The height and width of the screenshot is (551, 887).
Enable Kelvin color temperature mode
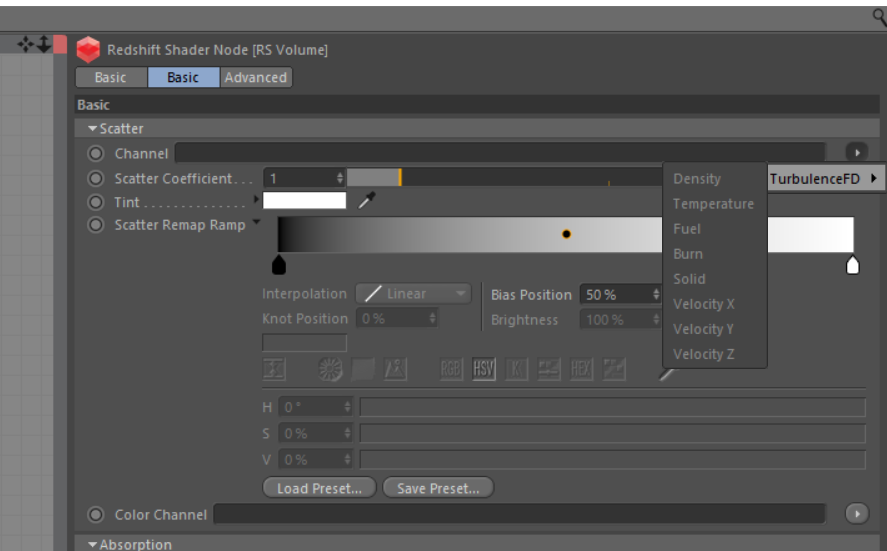[x=516, y=369]
